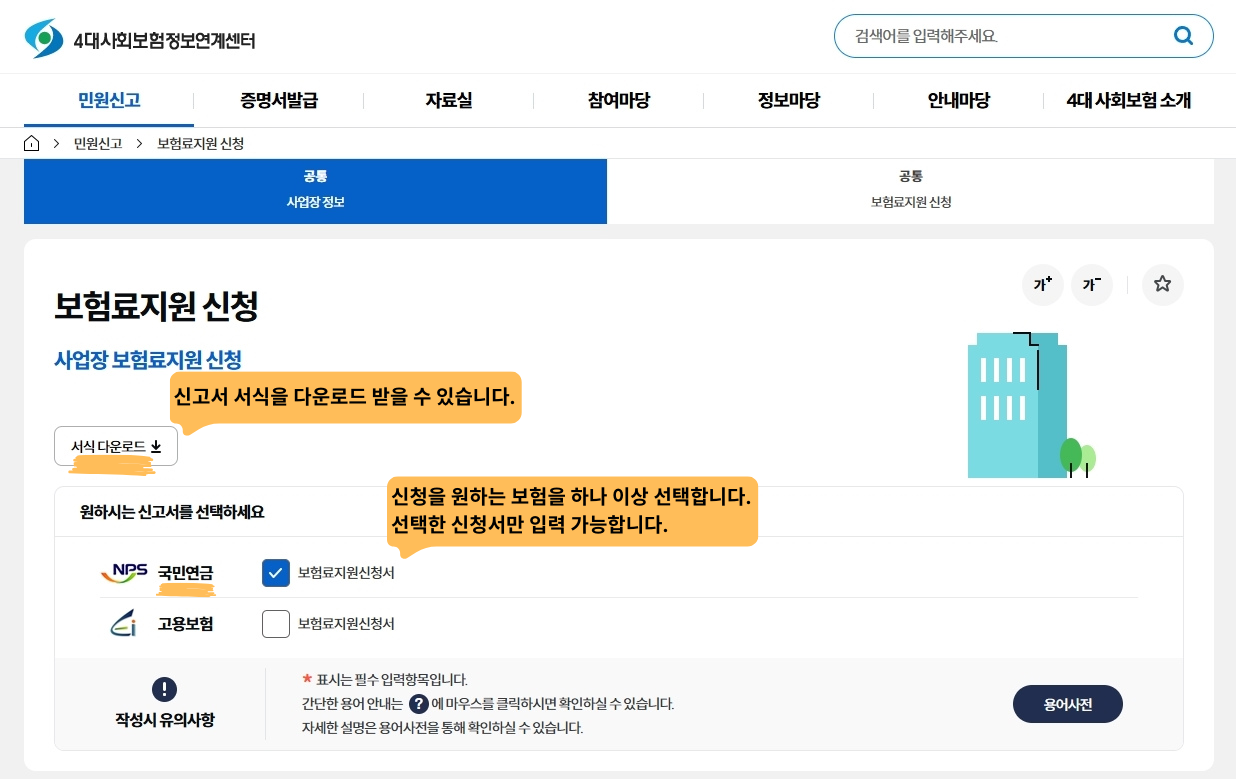This screenshot has height=779, width=1236.
Task: Decrease font size with 가- icon
Action: click(x=1092, y=285)
